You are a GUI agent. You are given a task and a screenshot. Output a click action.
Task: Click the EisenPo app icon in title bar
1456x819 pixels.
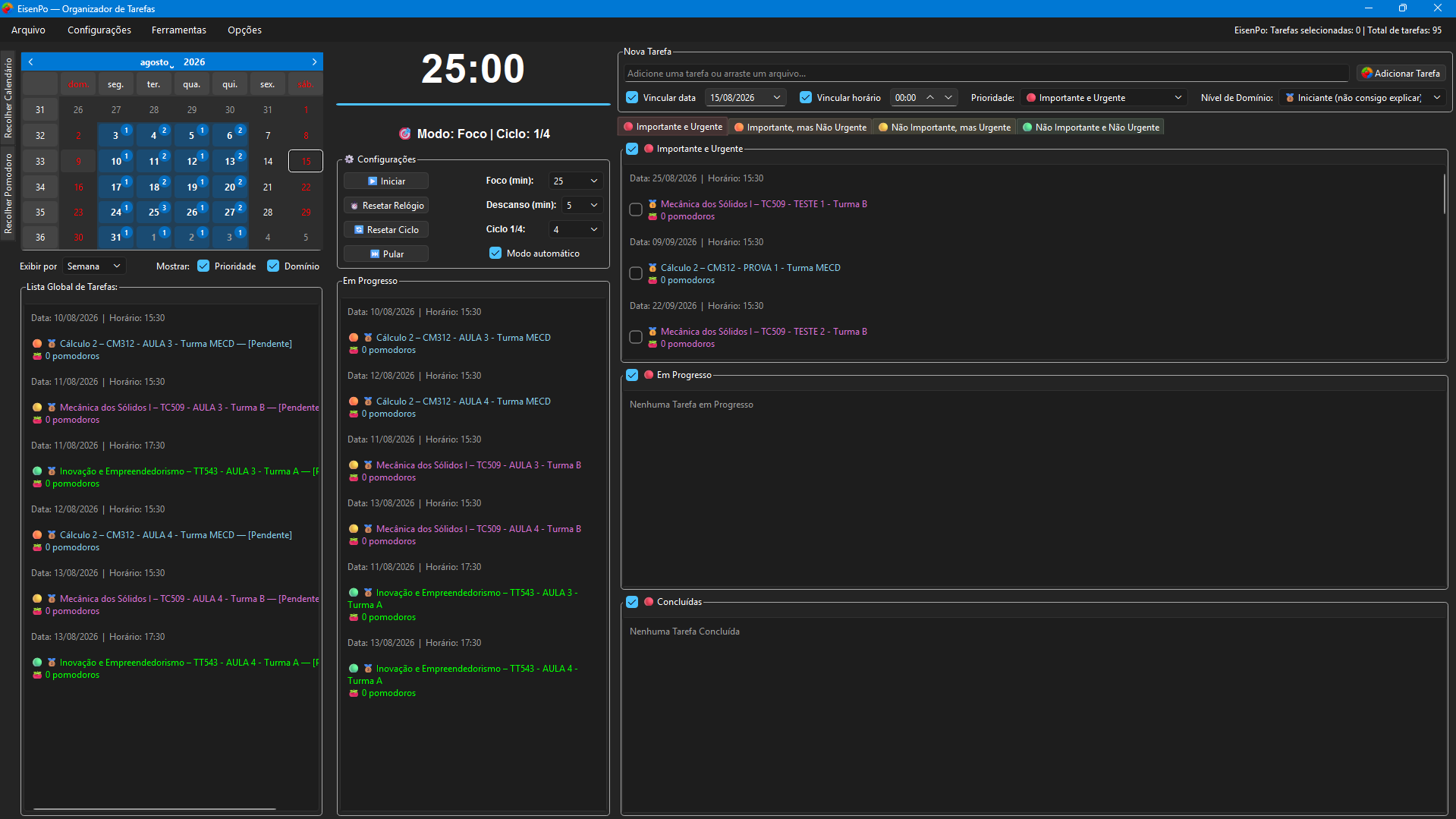[x=8, y=8]
